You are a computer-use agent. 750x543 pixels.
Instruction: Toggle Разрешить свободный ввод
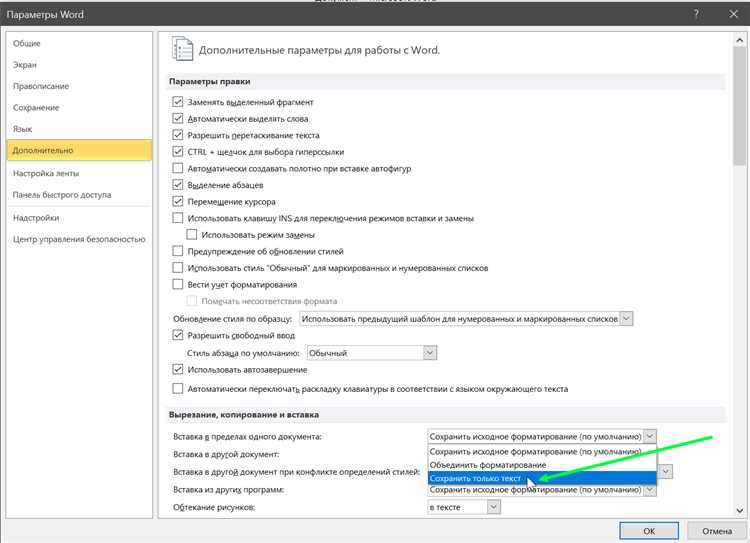(177, 335)
